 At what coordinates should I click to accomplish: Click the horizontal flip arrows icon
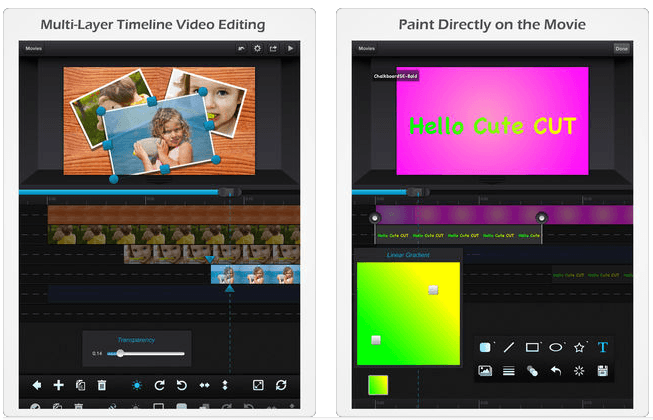point(204,385)
